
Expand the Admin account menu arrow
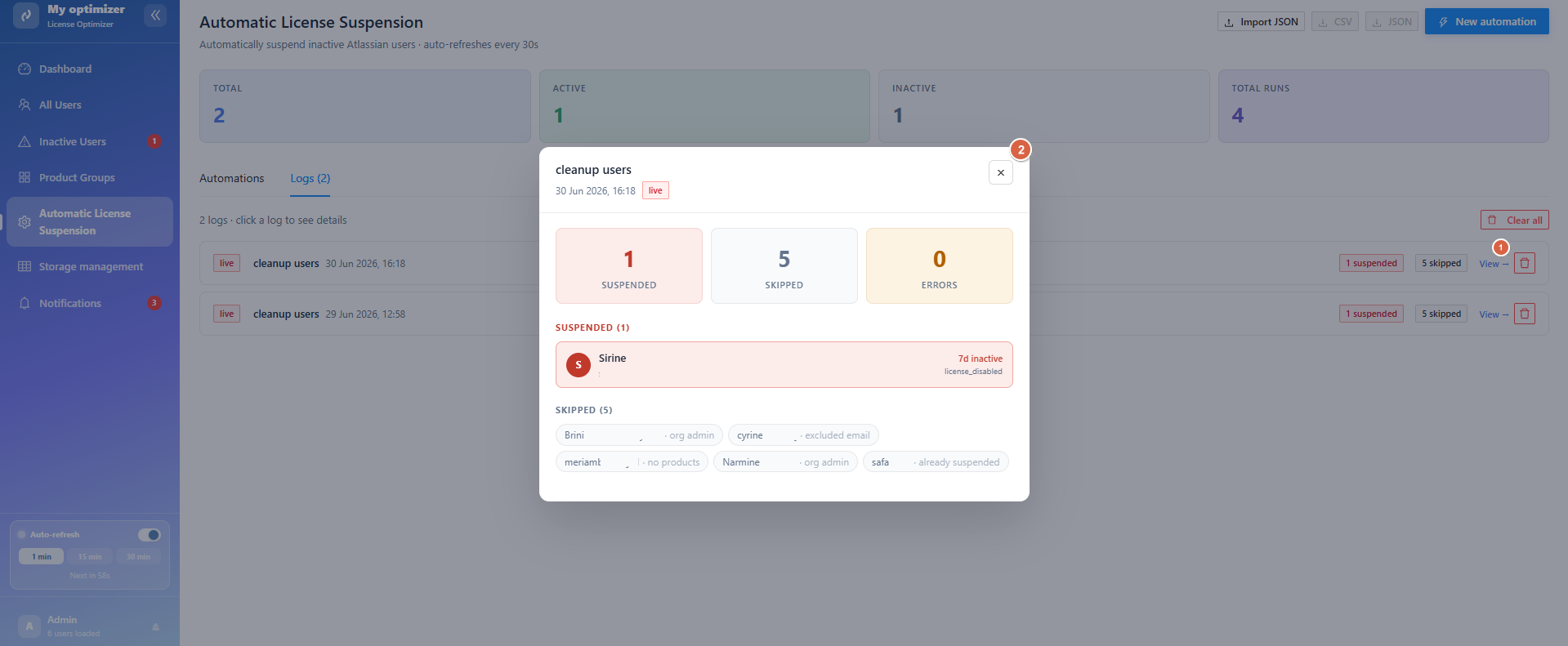click(155, 626)
